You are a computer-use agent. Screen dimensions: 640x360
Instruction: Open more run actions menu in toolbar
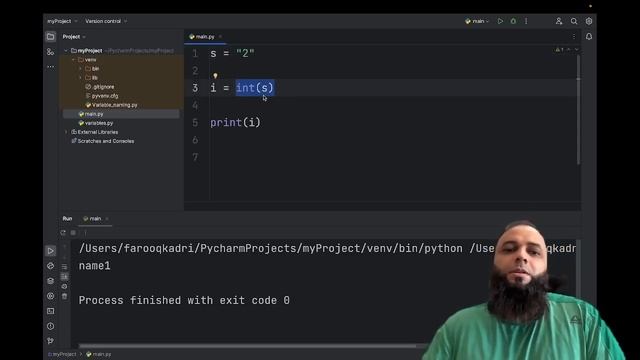(x=526, y=21)
